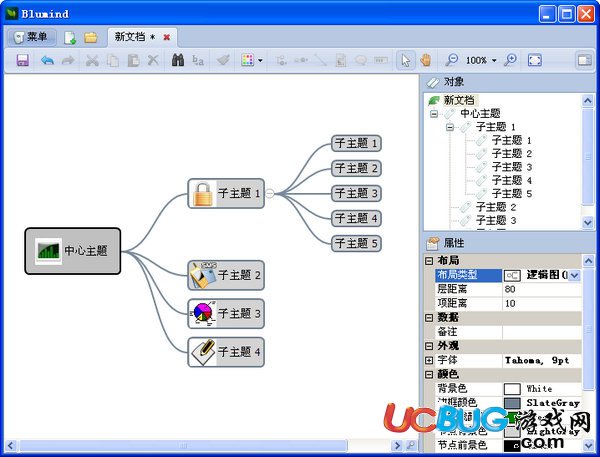The image size is (600, 457).
Task: Click the add note page icon
Action: pyautogui.click(x=341, y=60)
